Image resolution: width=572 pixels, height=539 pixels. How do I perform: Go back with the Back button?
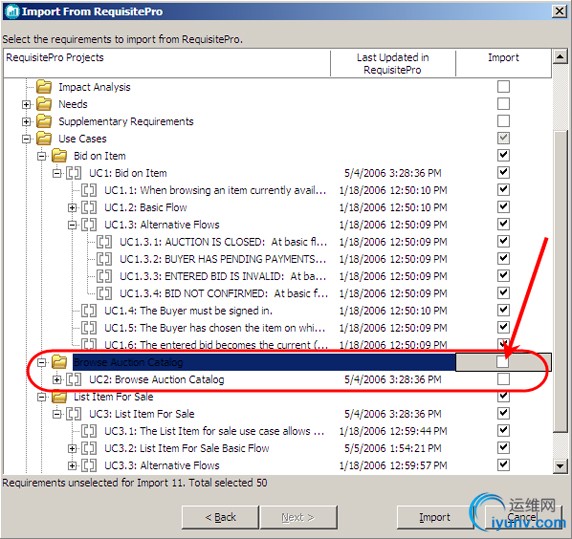tap(220, 517)
